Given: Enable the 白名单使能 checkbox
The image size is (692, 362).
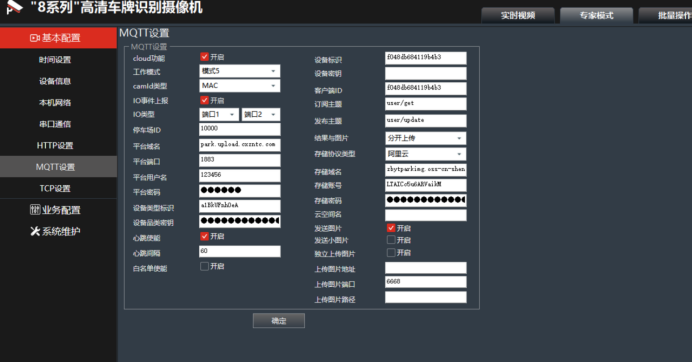Looking at the screenshot, I should tap(204, 266).
